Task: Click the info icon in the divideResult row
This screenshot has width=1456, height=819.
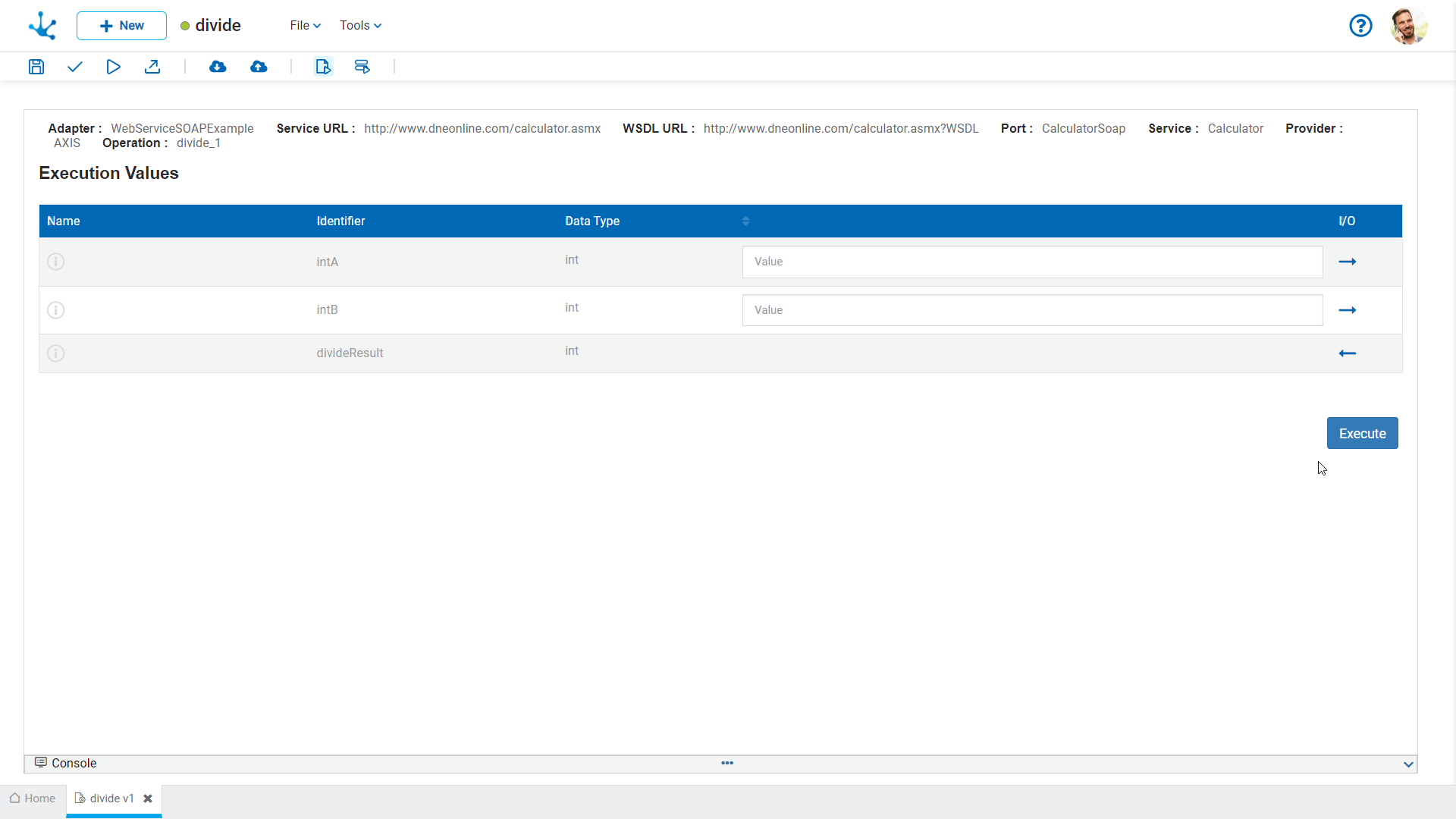Action: pyautogui.click(x=56, y=353)
